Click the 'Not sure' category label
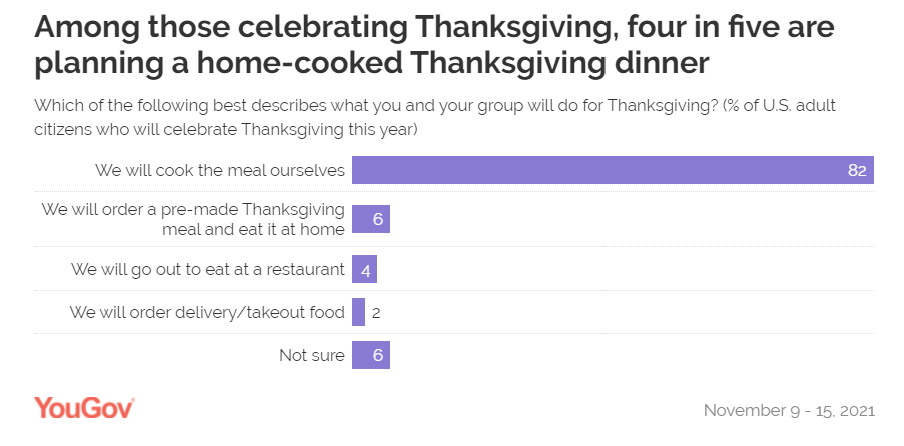Viewport: 904px width, 446px height. 312,355
